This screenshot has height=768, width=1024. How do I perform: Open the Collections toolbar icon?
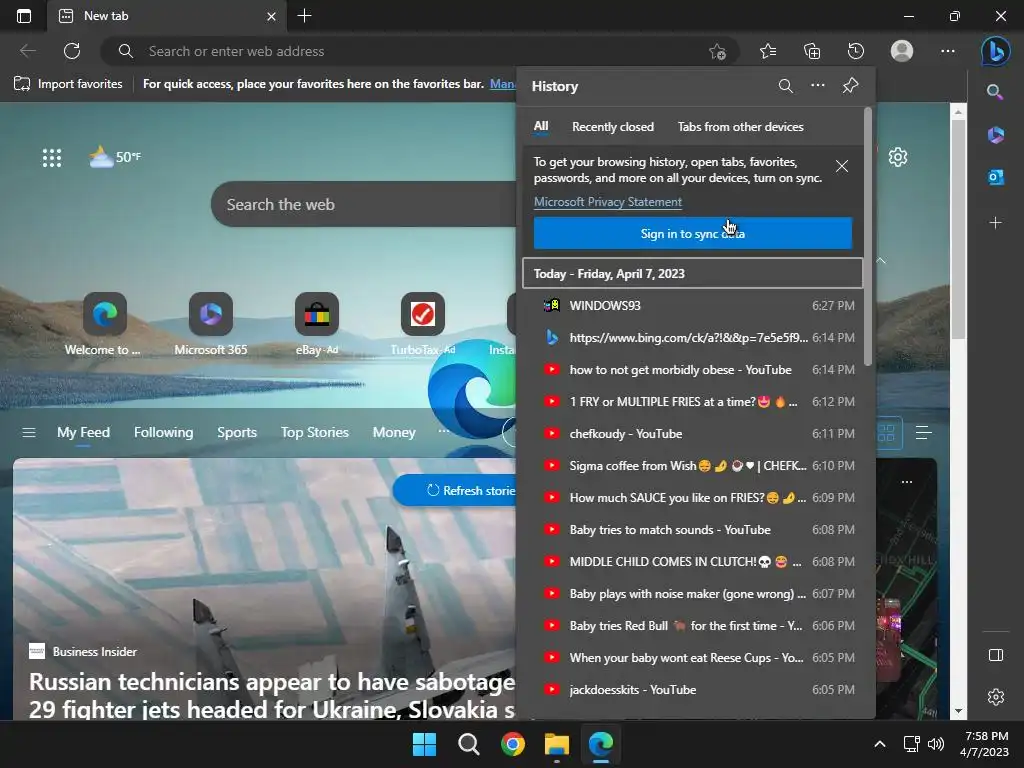pyautogui.click(x=812, y=51)
